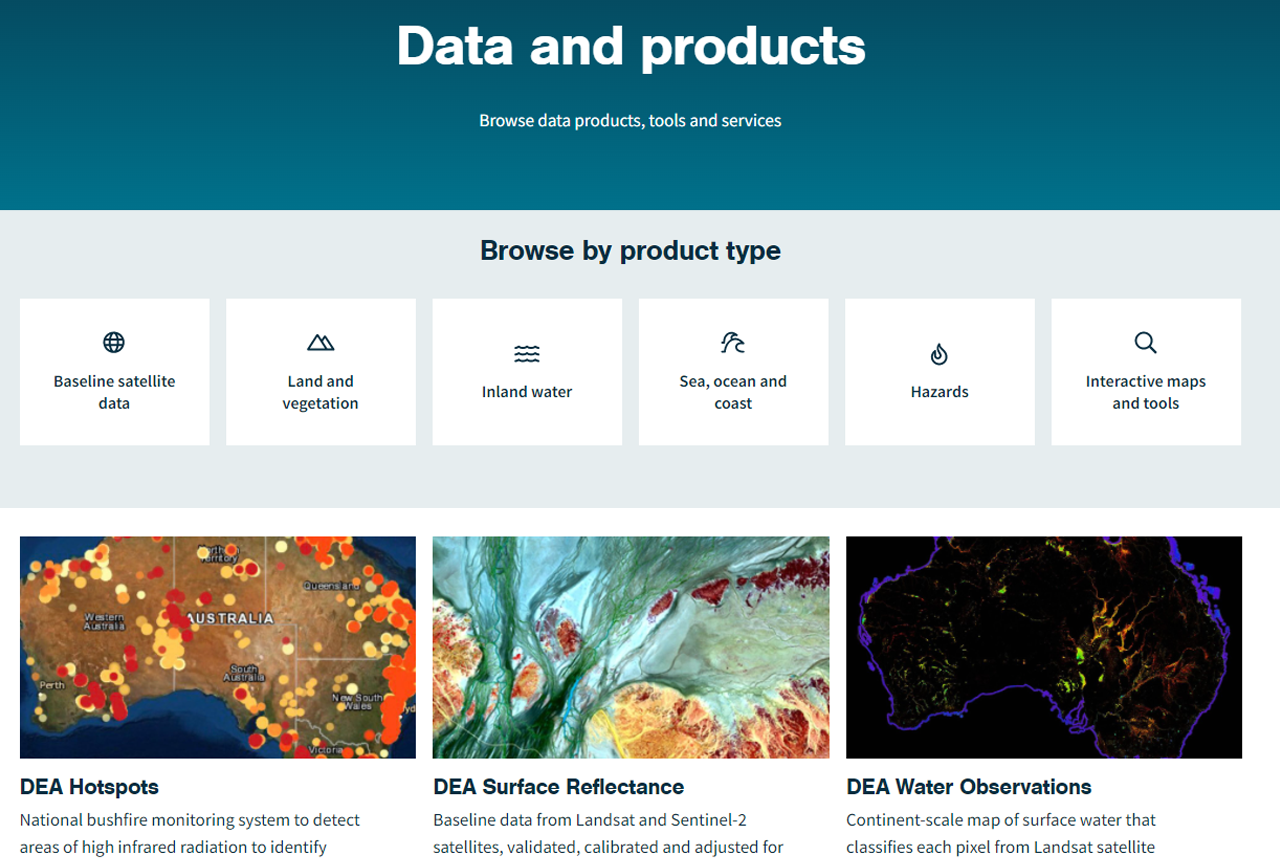Click the Interactive maps and tools card

point(1145,371)
